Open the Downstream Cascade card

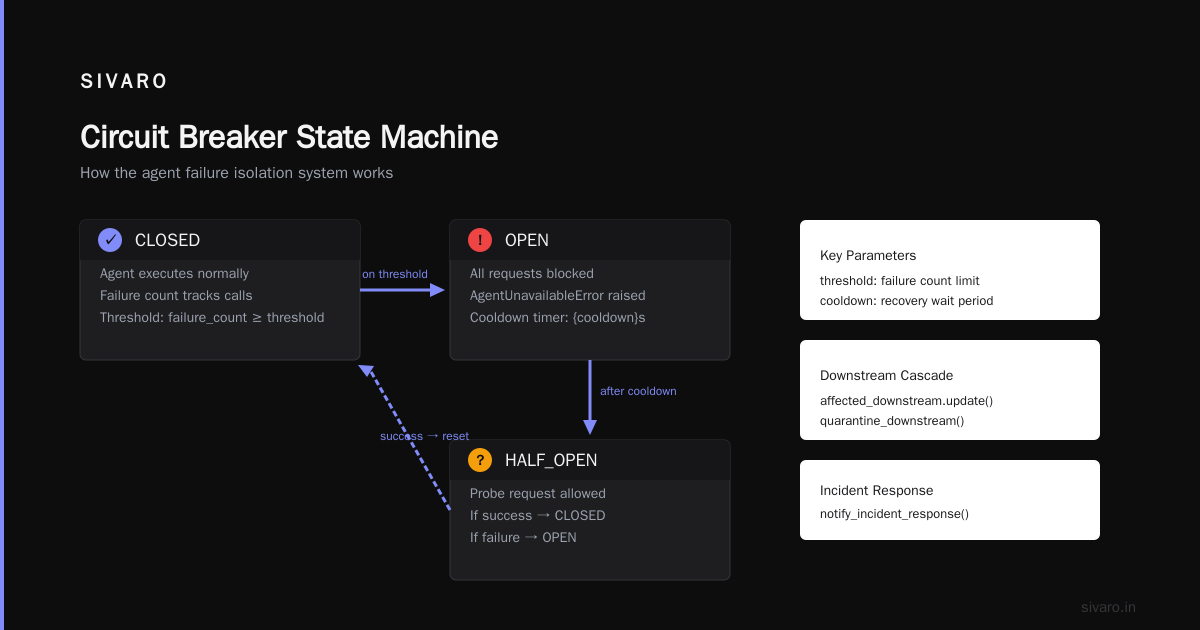click(x=950, y=390)
